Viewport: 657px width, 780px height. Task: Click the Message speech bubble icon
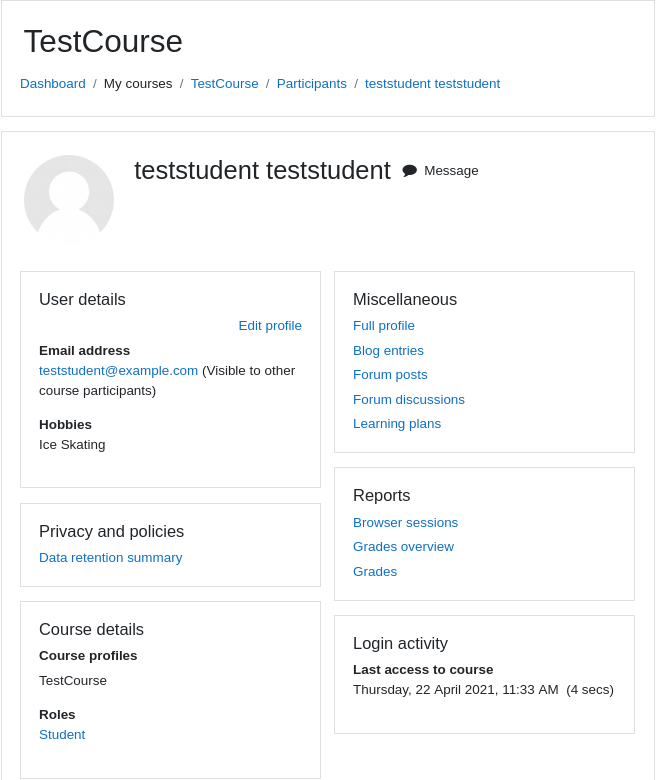coord(410,171)
